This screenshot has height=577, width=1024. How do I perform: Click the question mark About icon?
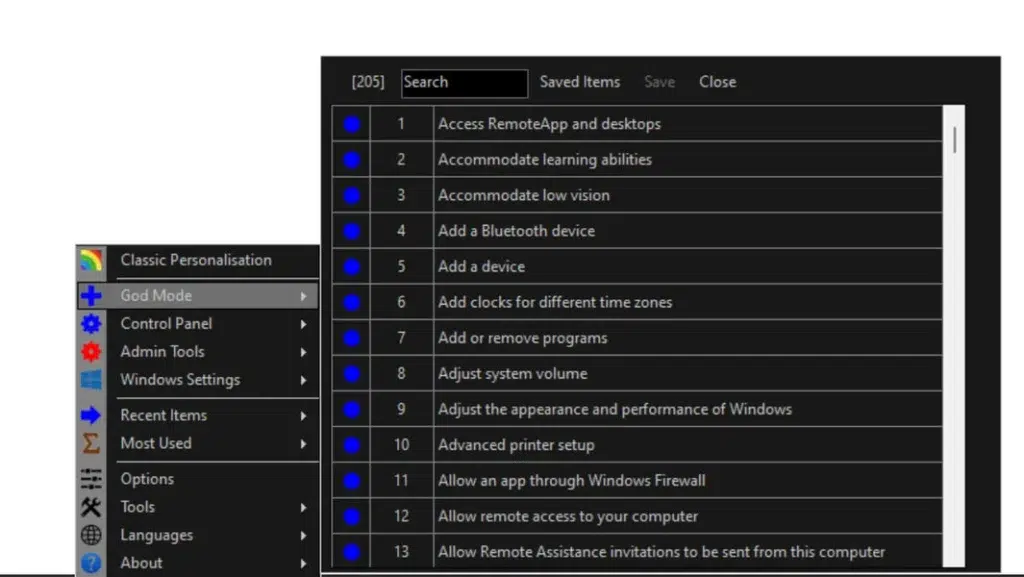click(91, 563)
